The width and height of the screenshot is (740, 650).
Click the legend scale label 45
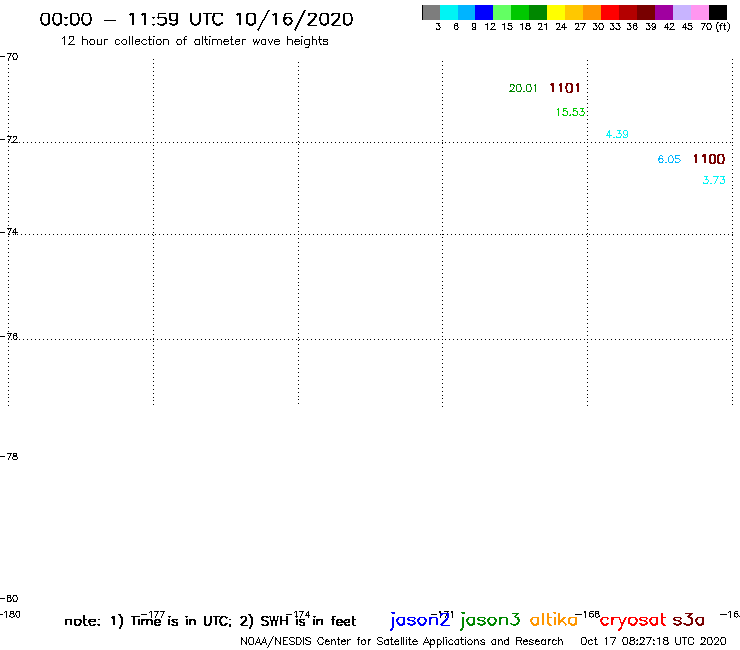click(687, 27)
